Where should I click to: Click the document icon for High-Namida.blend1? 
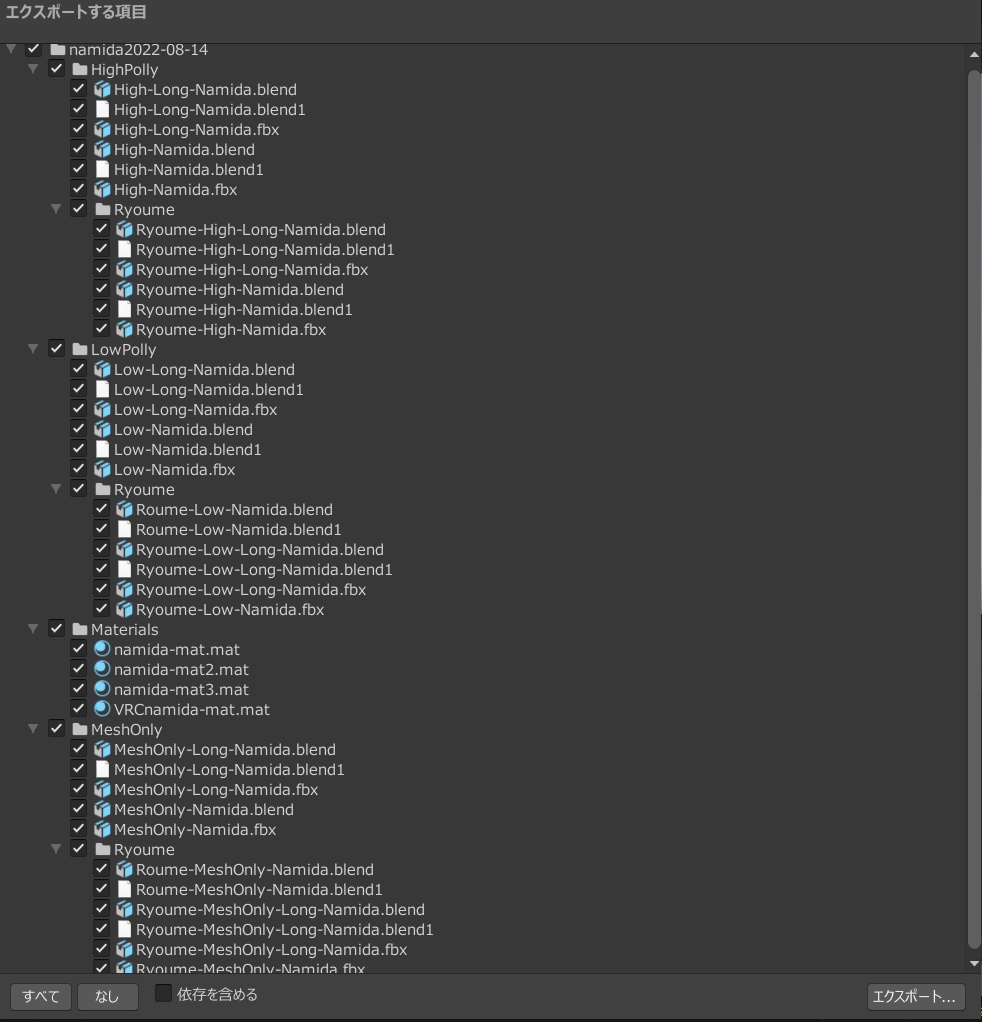[x=100, y=168]
